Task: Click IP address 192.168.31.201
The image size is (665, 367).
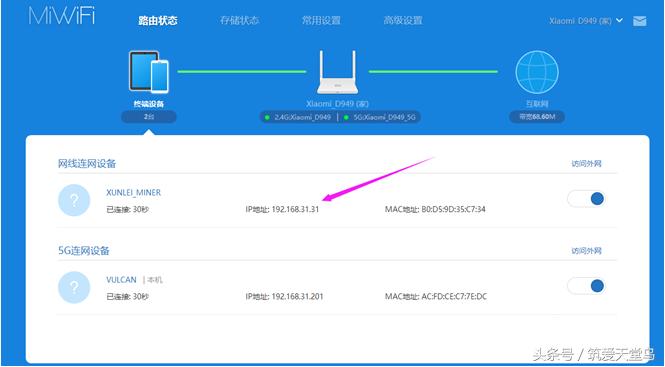Action: [297, 297]
